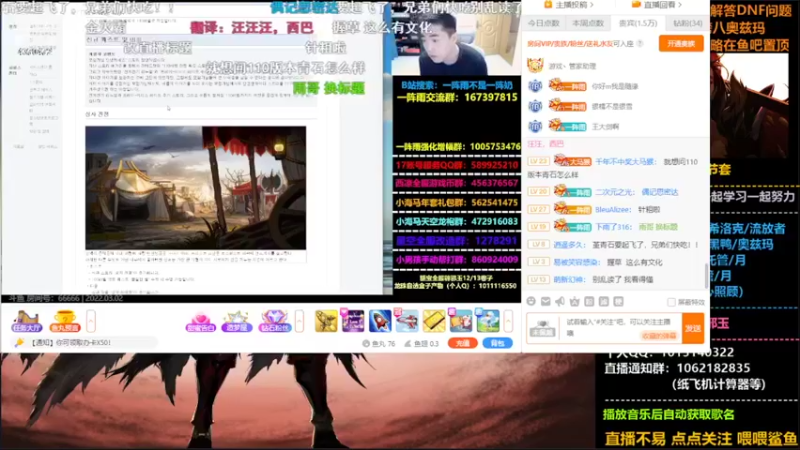800x450 pixels.
Task: Switch to 贵宾(1.5万) tab
Action: 638,23
